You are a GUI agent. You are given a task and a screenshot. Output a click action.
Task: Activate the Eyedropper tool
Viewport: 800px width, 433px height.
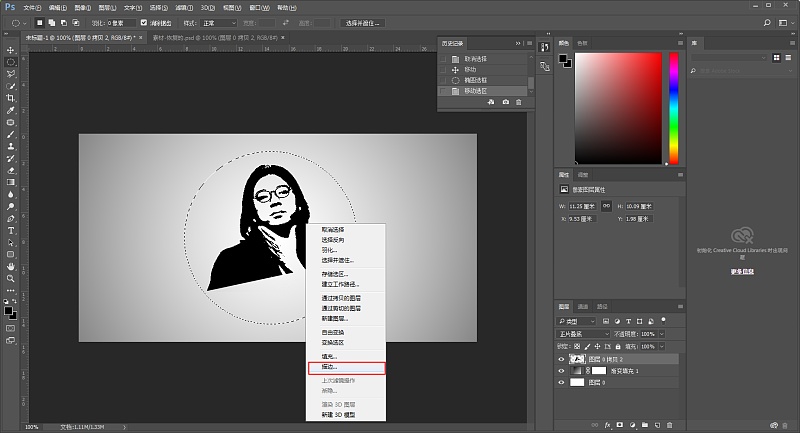coord(10,110)
